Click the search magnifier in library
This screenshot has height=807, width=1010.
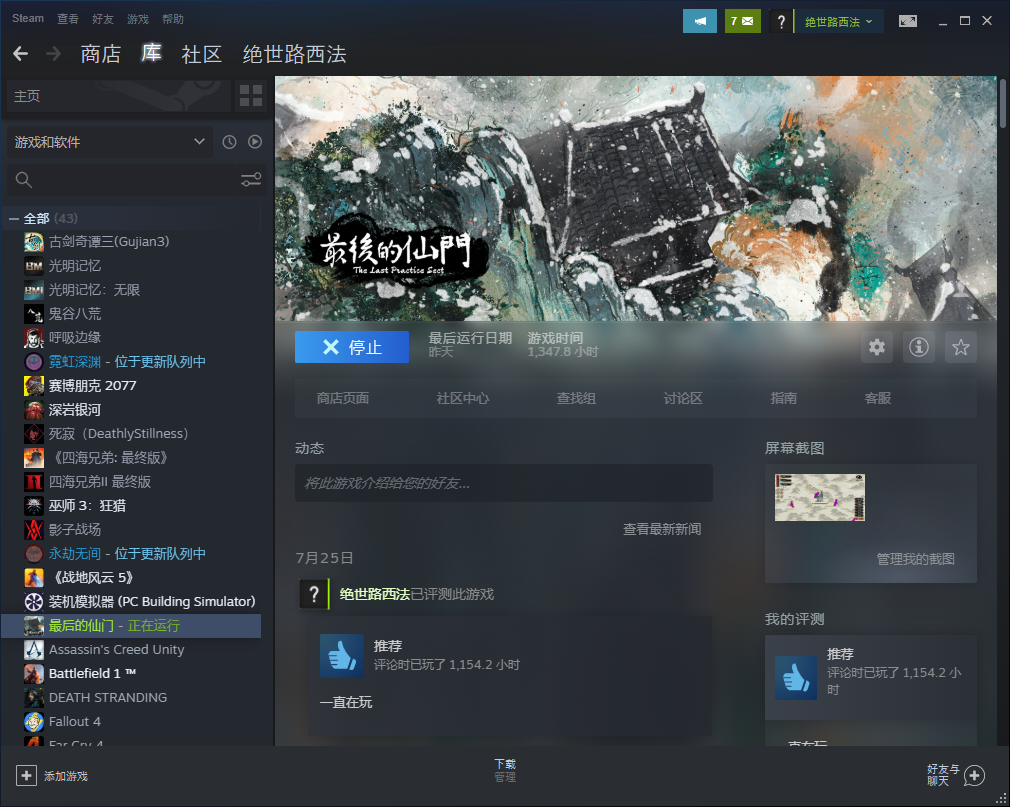[x=24, y=180]
